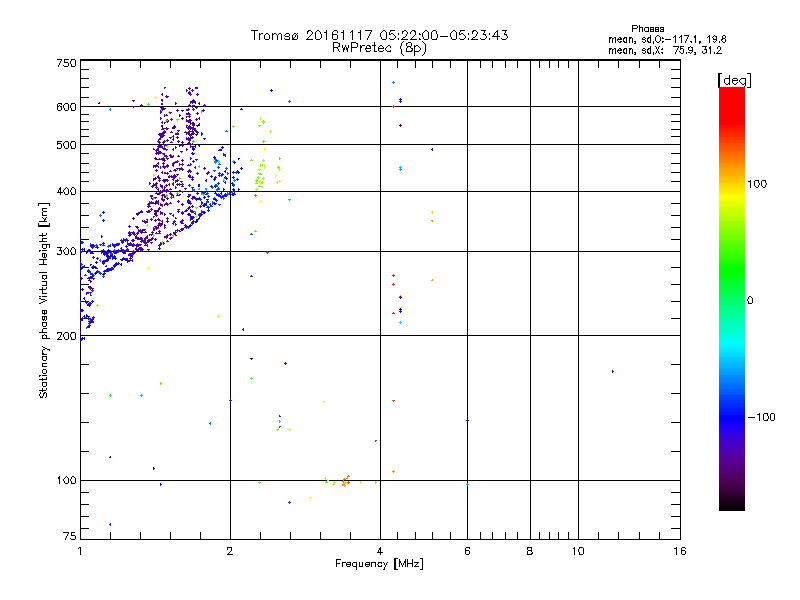Click the colorbar tick label '-100'
Viewport: 800px width, 600px height.
click(x=761, y=417)
